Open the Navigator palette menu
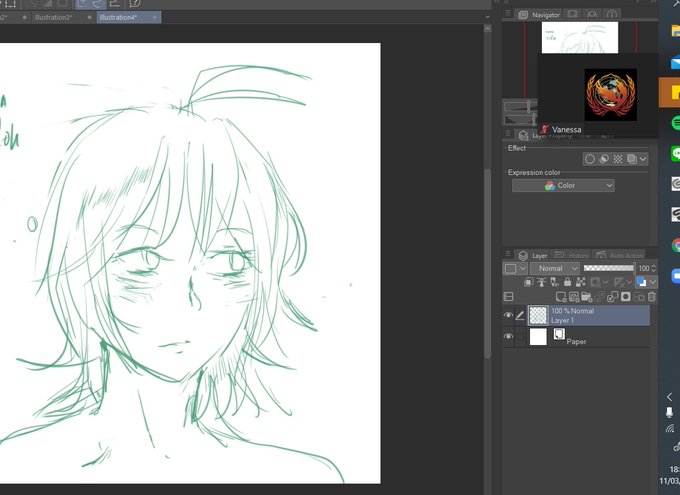Screen dimensions: 680x495 click(x=508, y=13)
